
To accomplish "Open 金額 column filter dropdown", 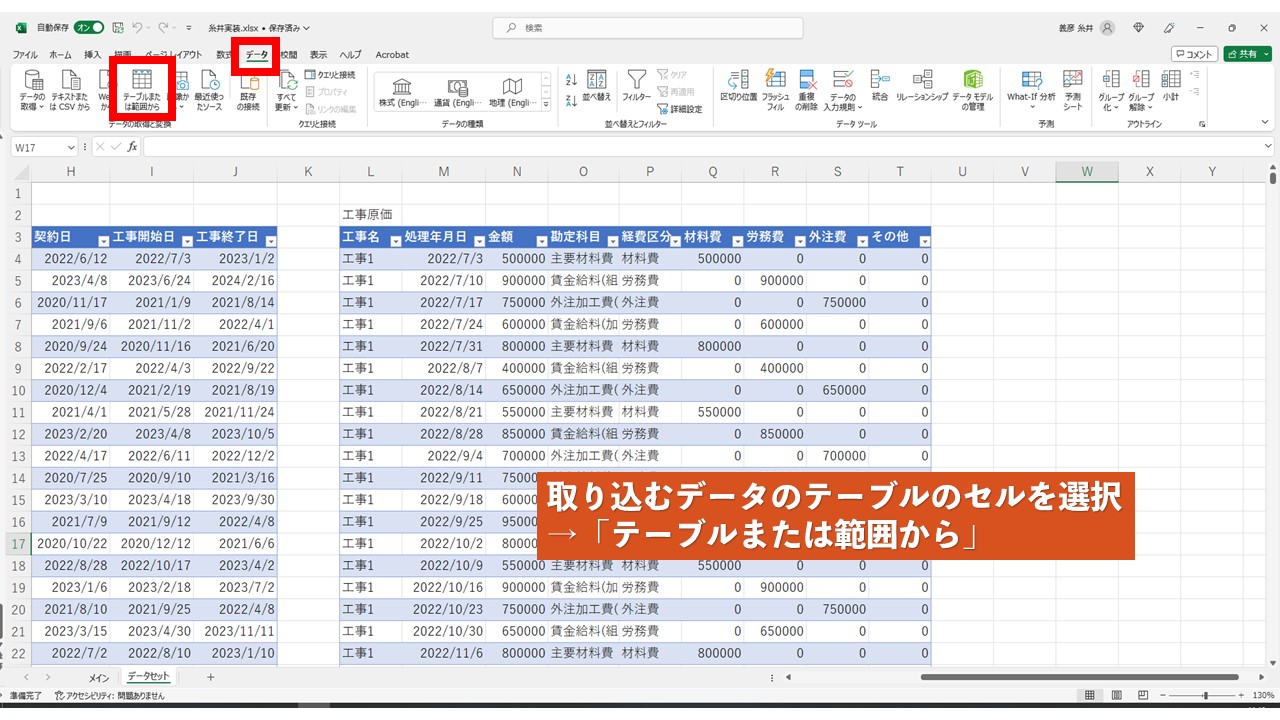I will pos(541,241).
